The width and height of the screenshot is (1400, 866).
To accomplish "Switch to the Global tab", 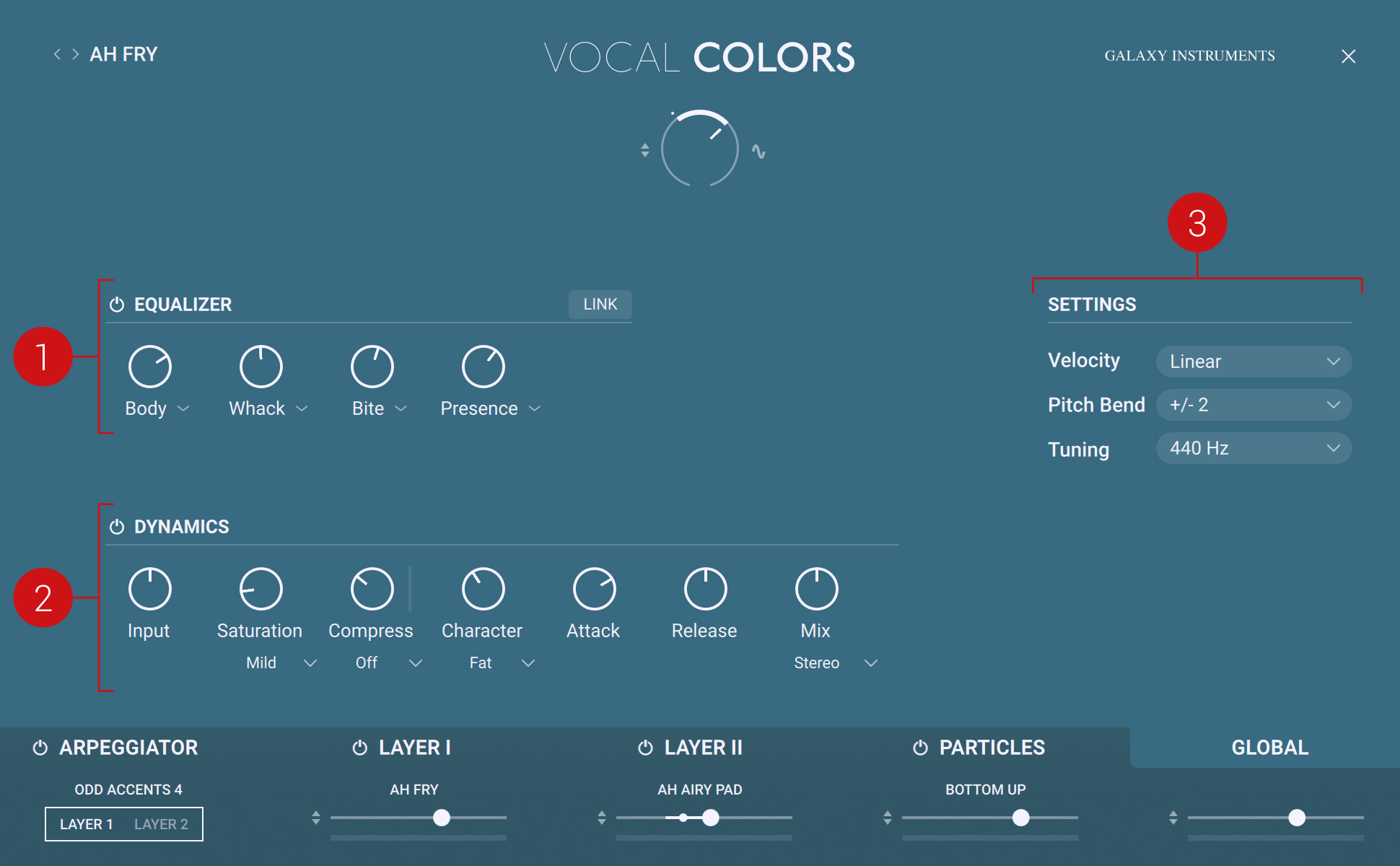I will [1269, 748].
